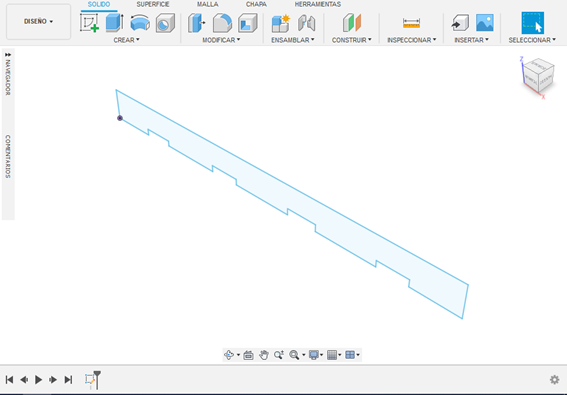Click the Offset Plane icon

coord(352,23)
